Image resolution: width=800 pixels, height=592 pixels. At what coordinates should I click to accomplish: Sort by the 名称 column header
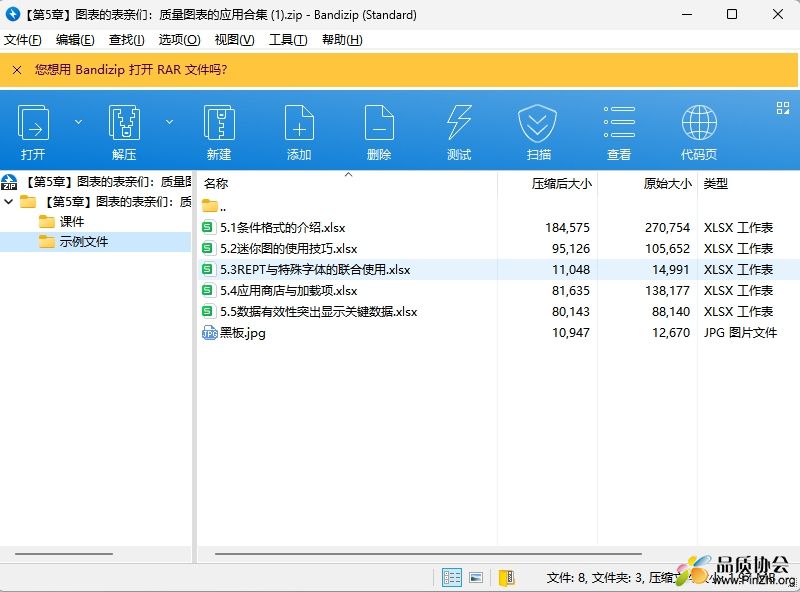347,183
